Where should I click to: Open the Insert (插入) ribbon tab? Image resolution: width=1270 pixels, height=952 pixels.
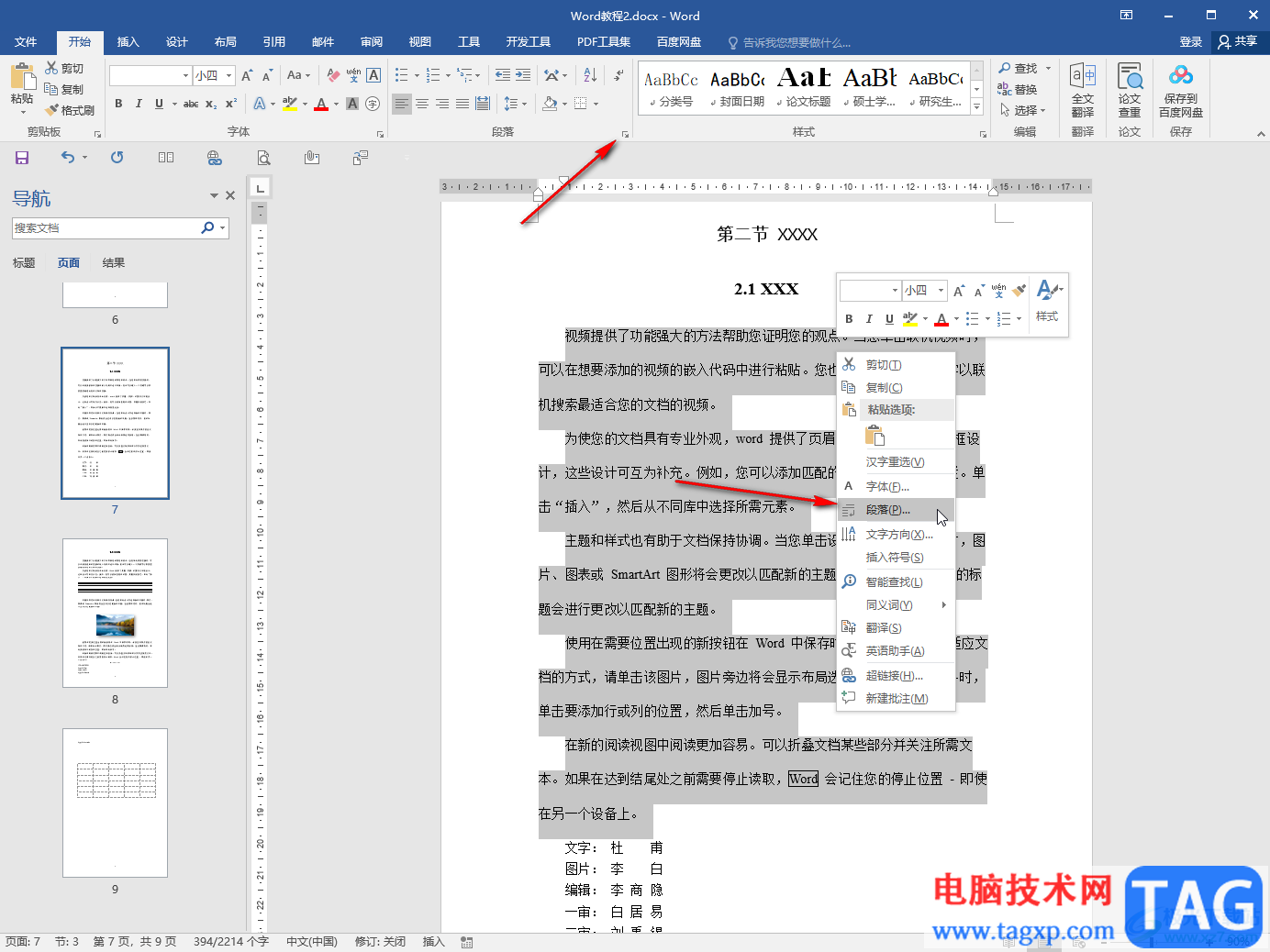[x=128, y=42]
